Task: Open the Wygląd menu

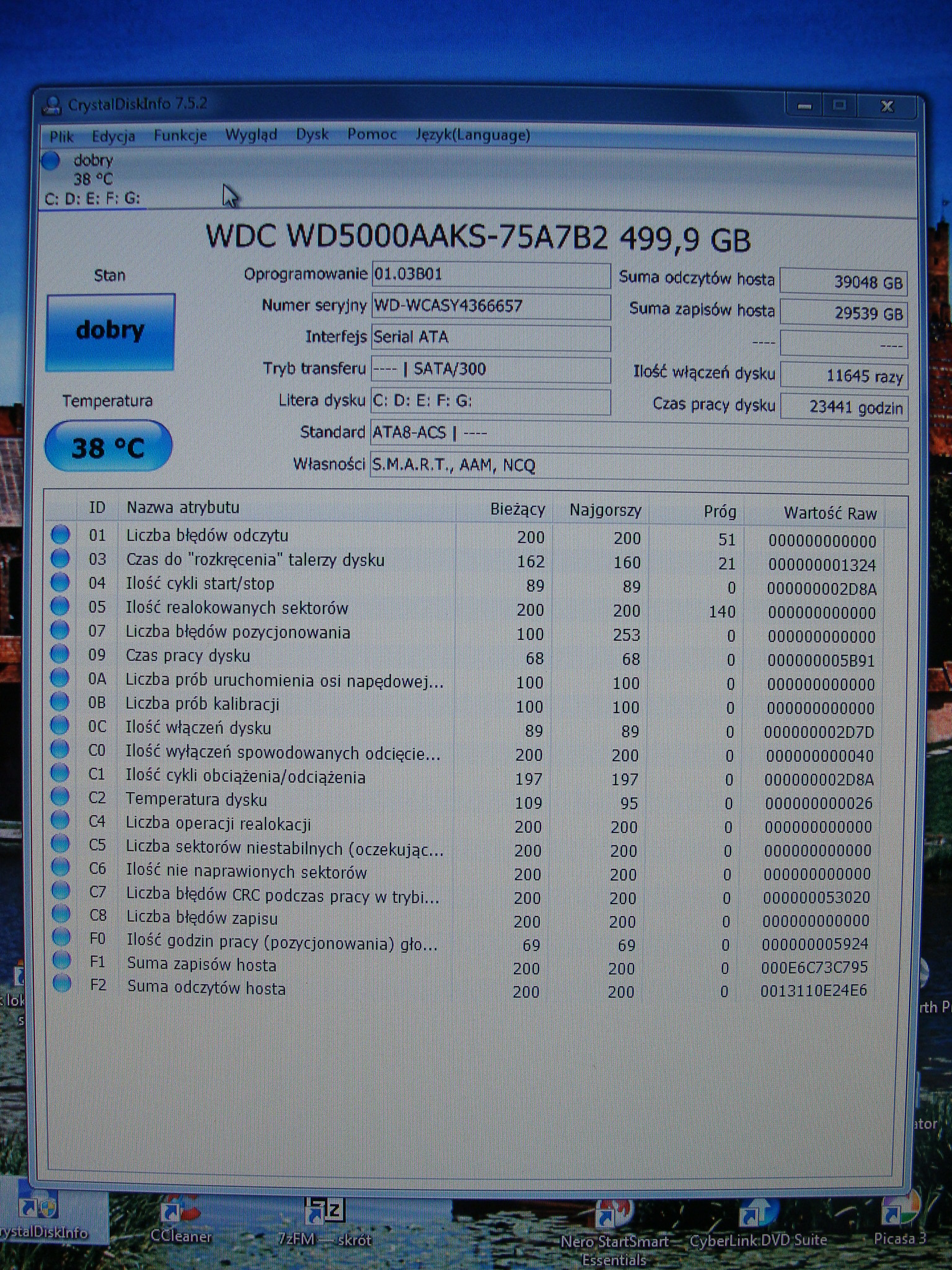Action: click(x=251, y=135)
